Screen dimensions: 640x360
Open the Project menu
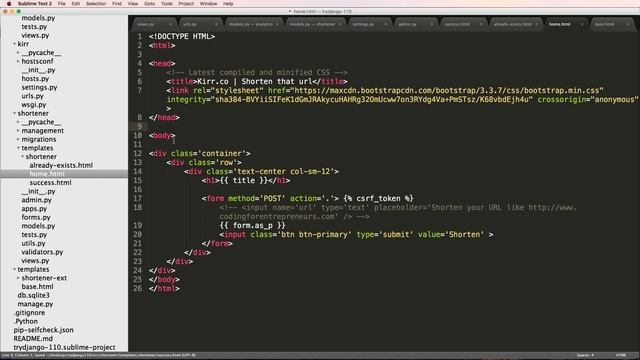186,4
